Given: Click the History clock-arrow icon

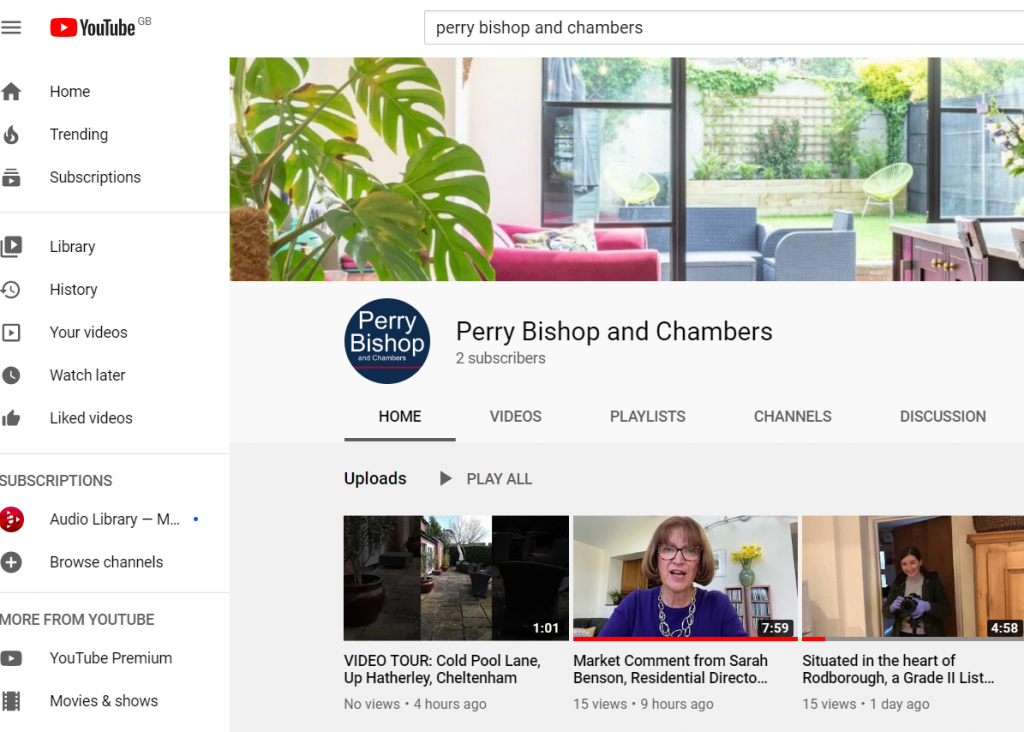Looking at the screenshot, I should (x=11, y=289).
